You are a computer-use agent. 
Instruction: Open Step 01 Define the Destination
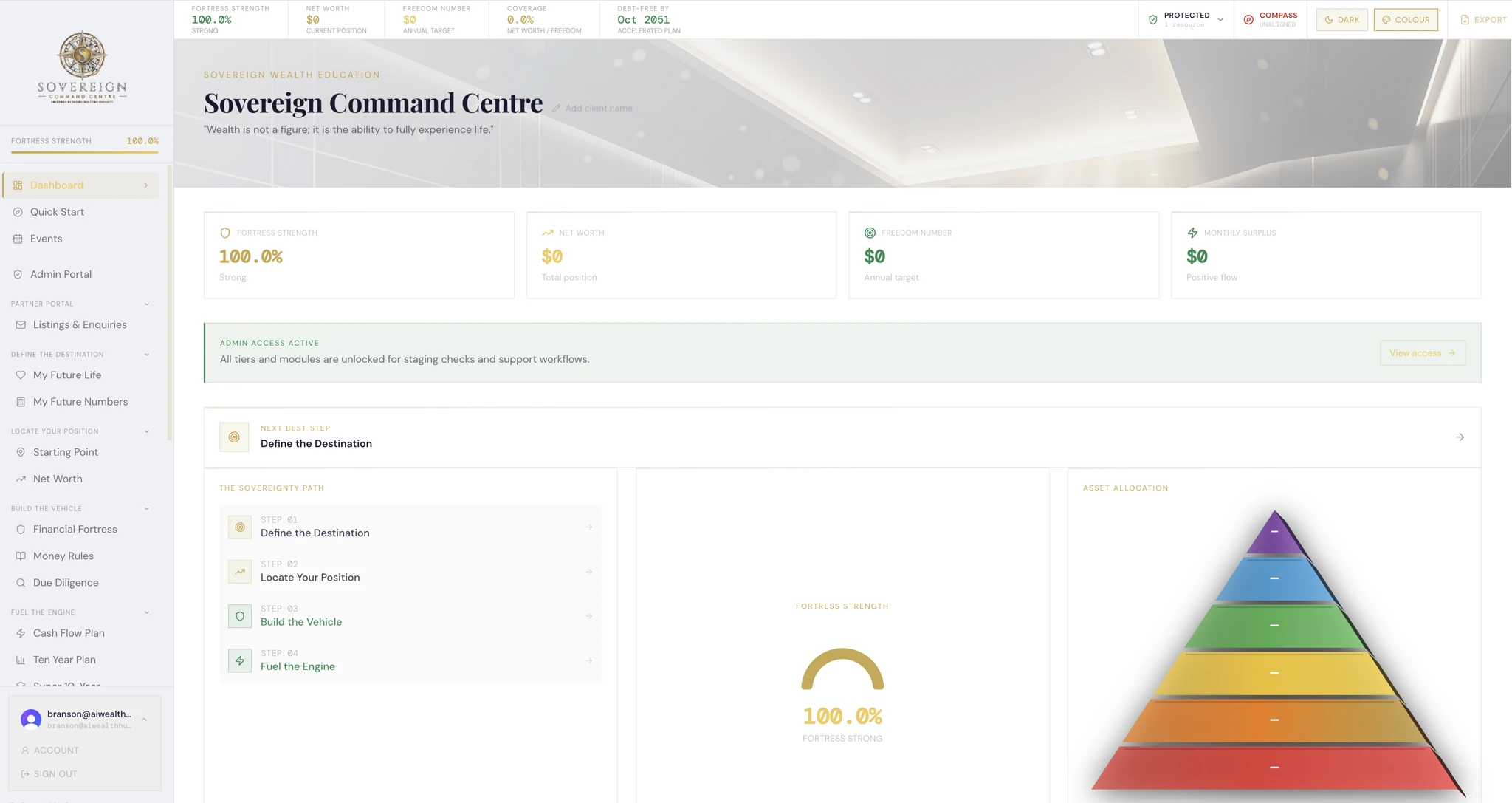tap(410, 527)
